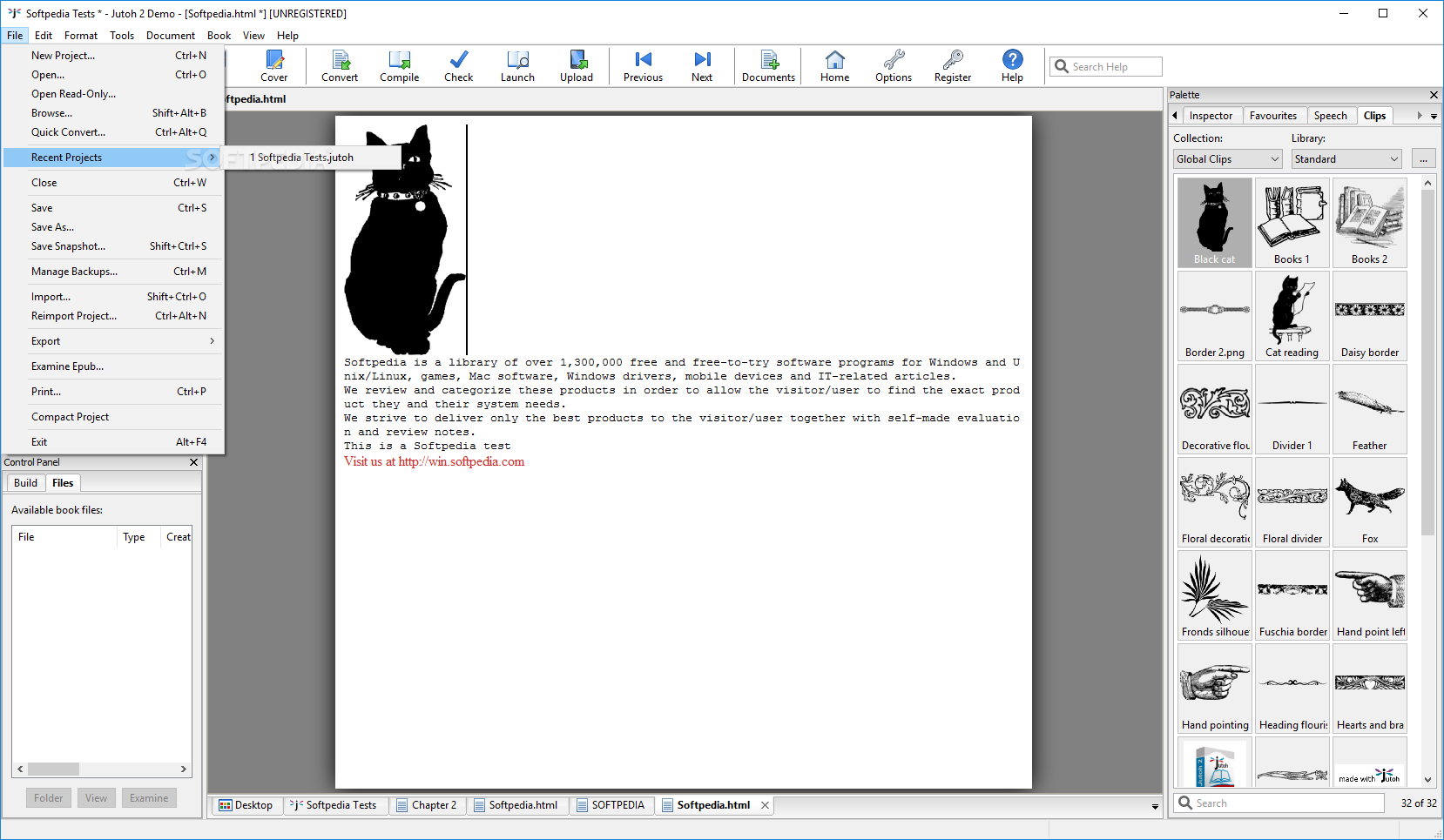Screen dimensions: 1444x840
Task: Select the Books 1 clip
Action: [1292, 222]
